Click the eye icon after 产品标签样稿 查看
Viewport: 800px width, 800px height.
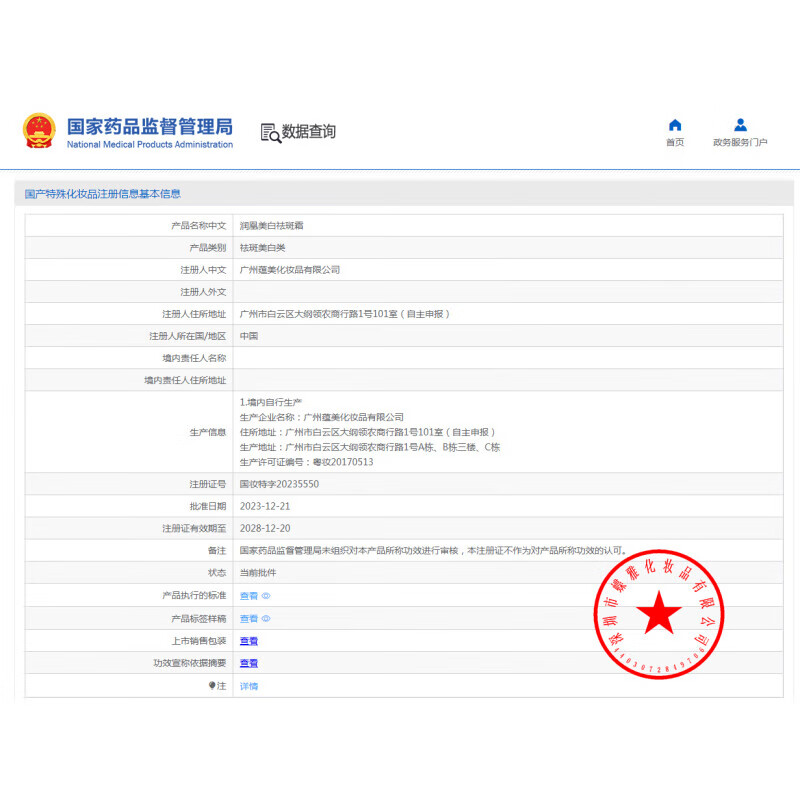[x=266, y=618]
